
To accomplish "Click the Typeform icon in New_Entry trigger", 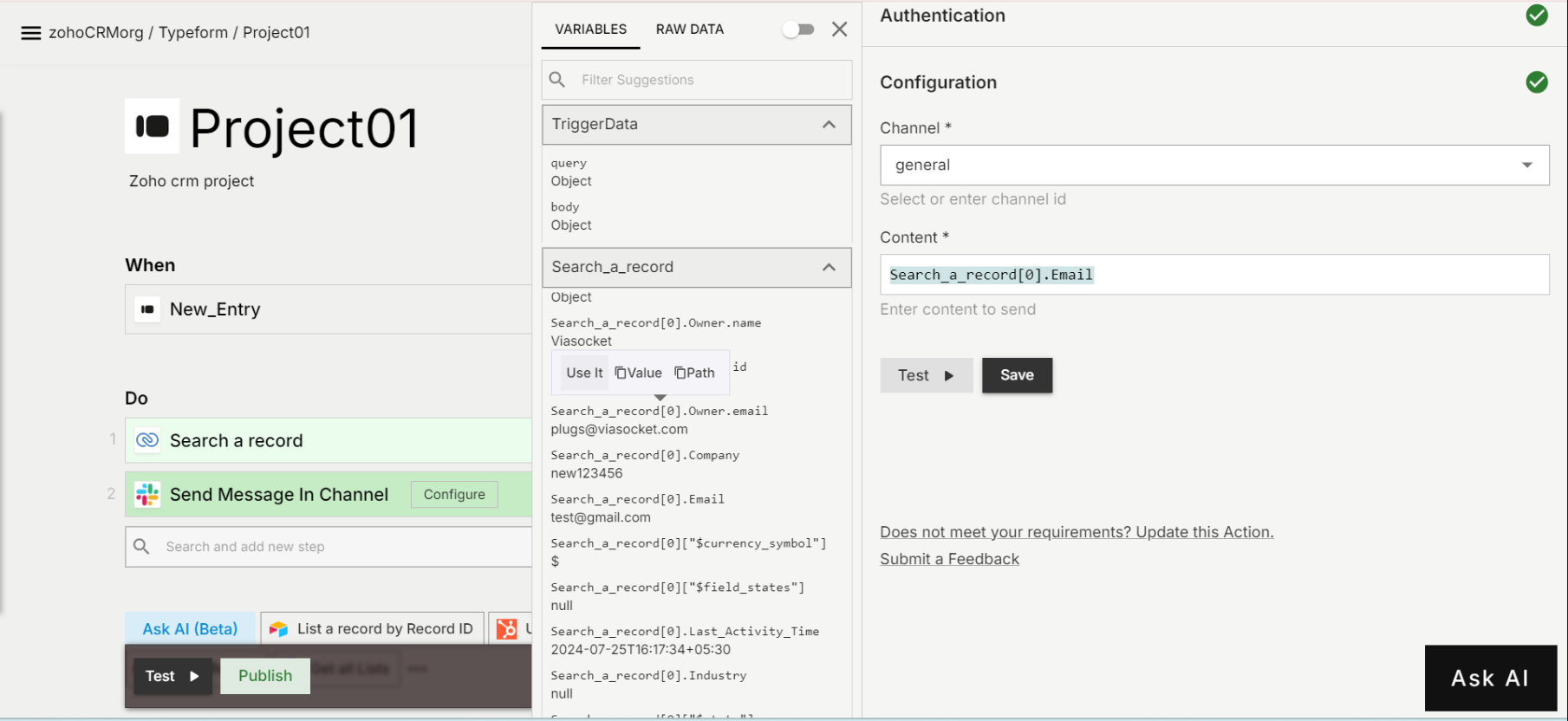I will (147, 309).
